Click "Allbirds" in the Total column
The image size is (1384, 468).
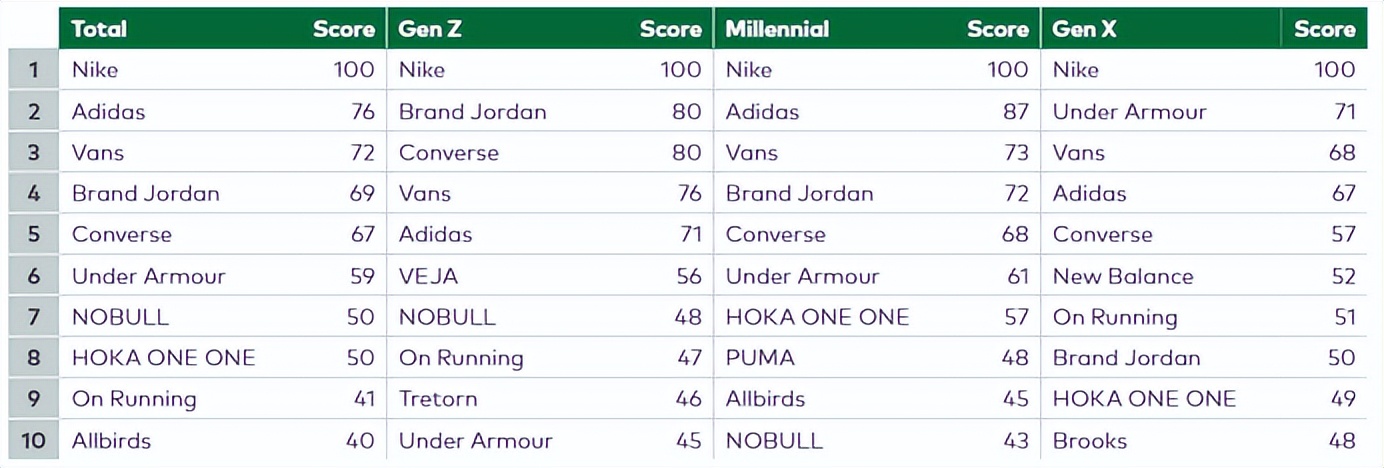(111, 441)
